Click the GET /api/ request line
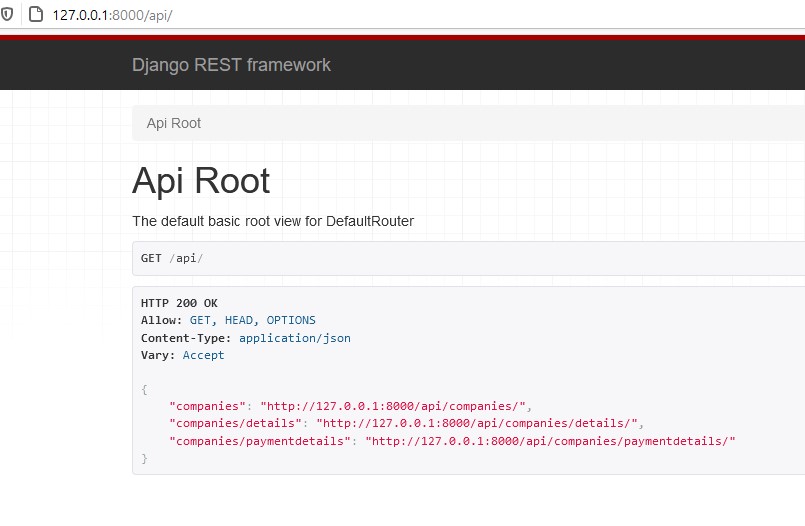 pos(172,258)
